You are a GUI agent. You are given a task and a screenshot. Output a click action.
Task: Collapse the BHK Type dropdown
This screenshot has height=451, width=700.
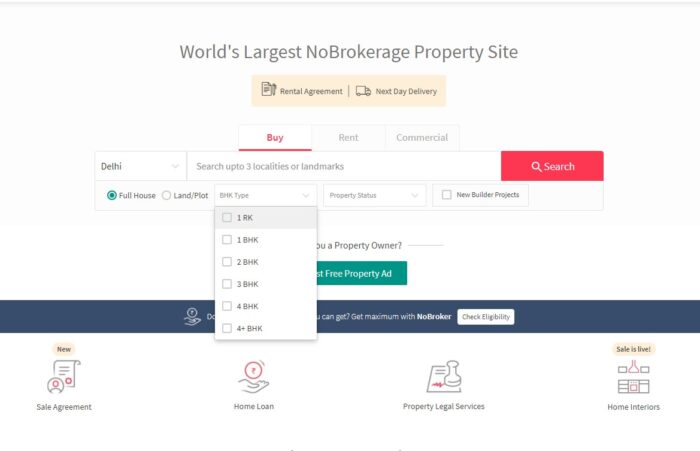pyautogui.click(x=265, y=195)
